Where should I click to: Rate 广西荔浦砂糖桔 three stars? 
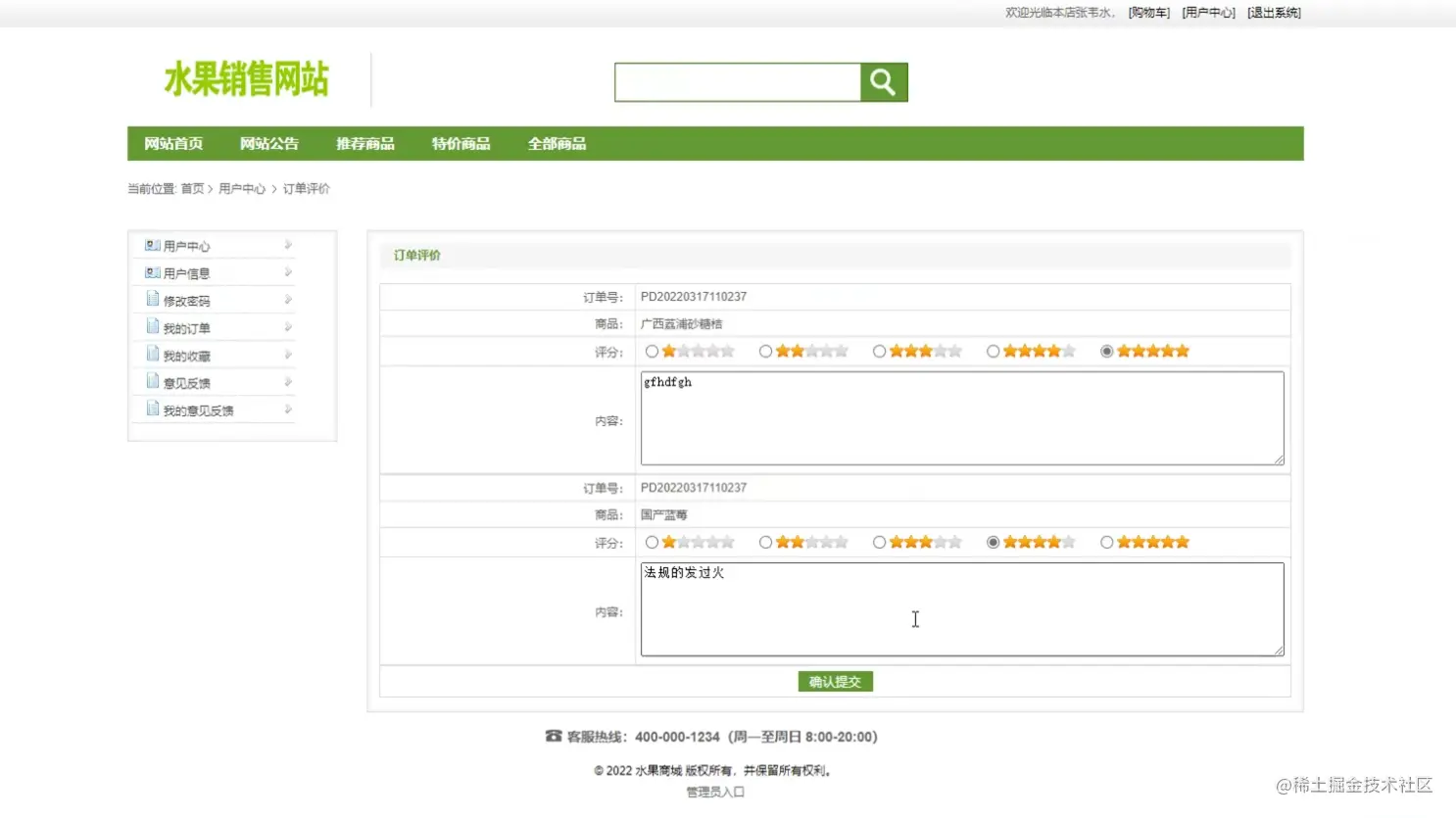tap(879, 352)
